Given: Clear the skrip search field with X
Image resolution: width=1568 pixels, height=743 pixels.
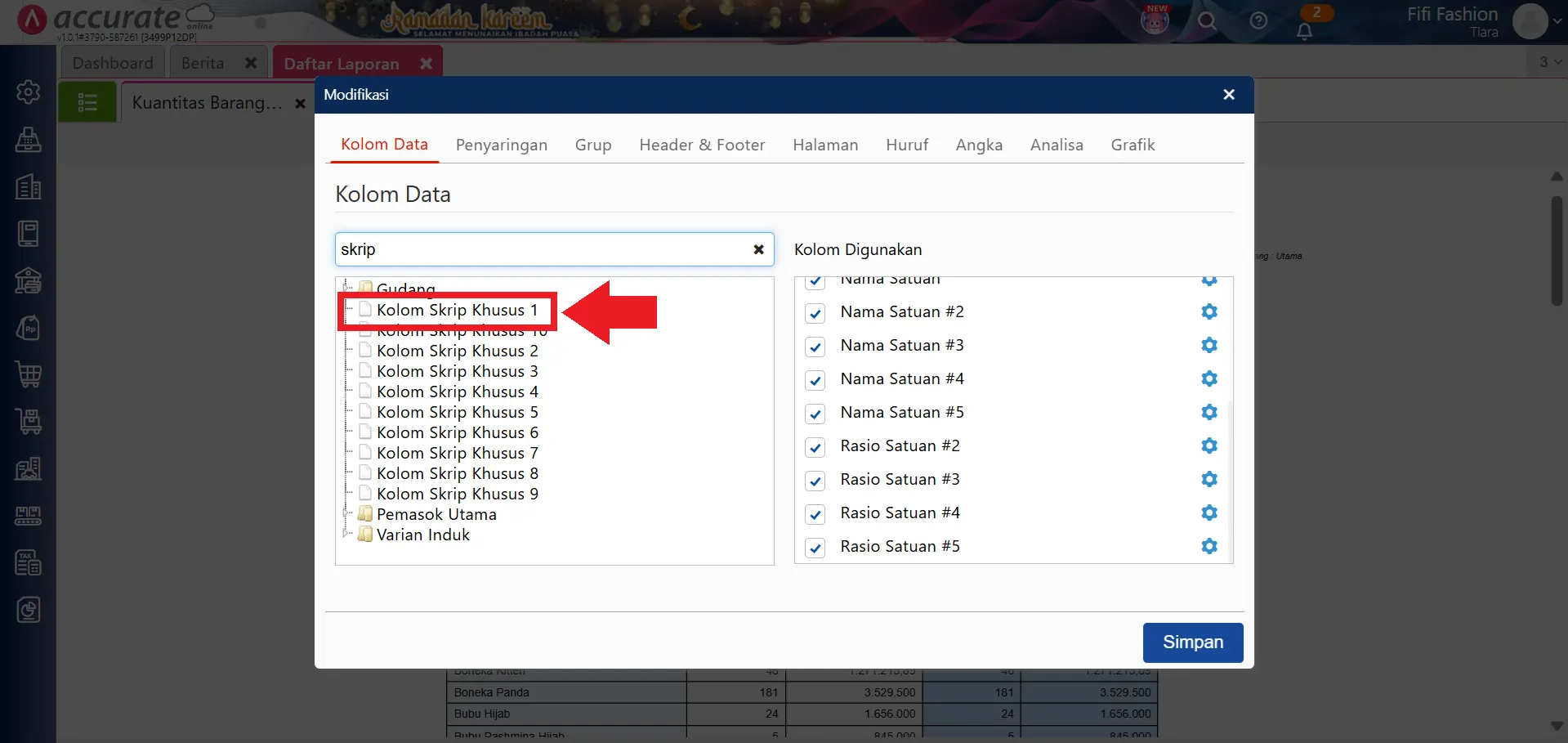Looking at the screenshot, I should [x=758, y=249].
